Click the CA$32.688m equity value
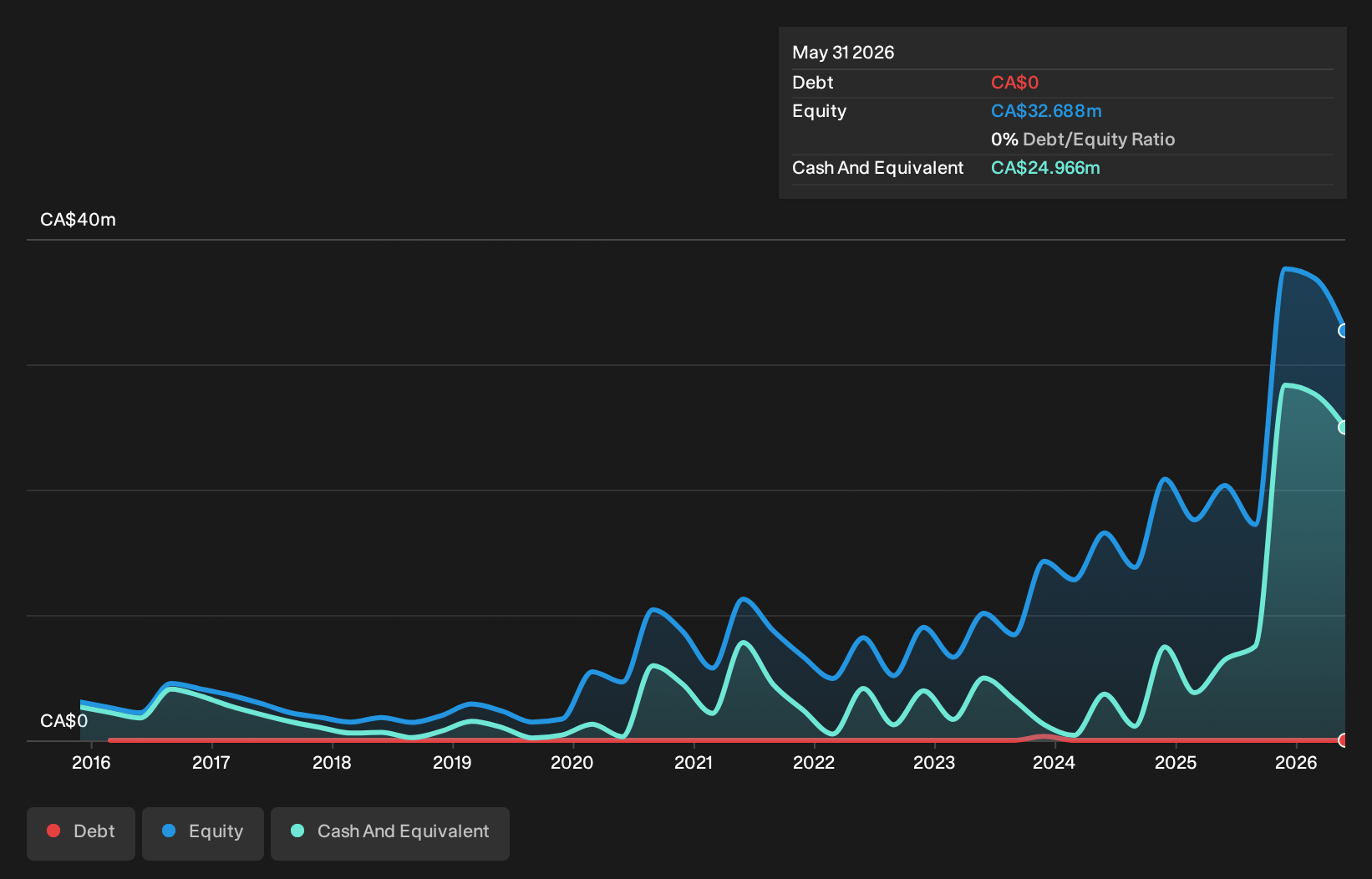This screenshot has width=1372, height=879. point(1046,111)
